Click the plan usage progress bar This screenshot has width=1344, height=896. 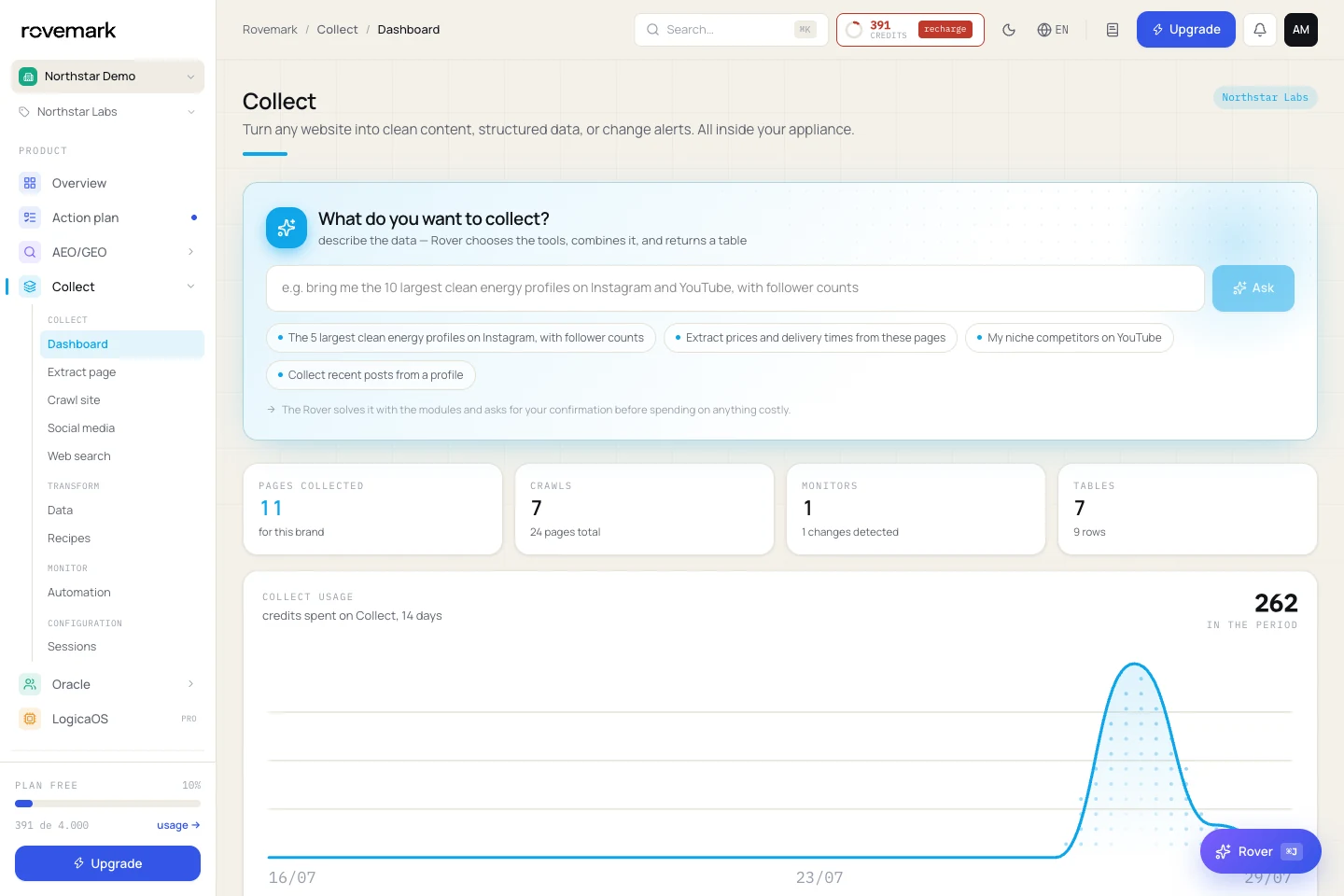[107, 804]
